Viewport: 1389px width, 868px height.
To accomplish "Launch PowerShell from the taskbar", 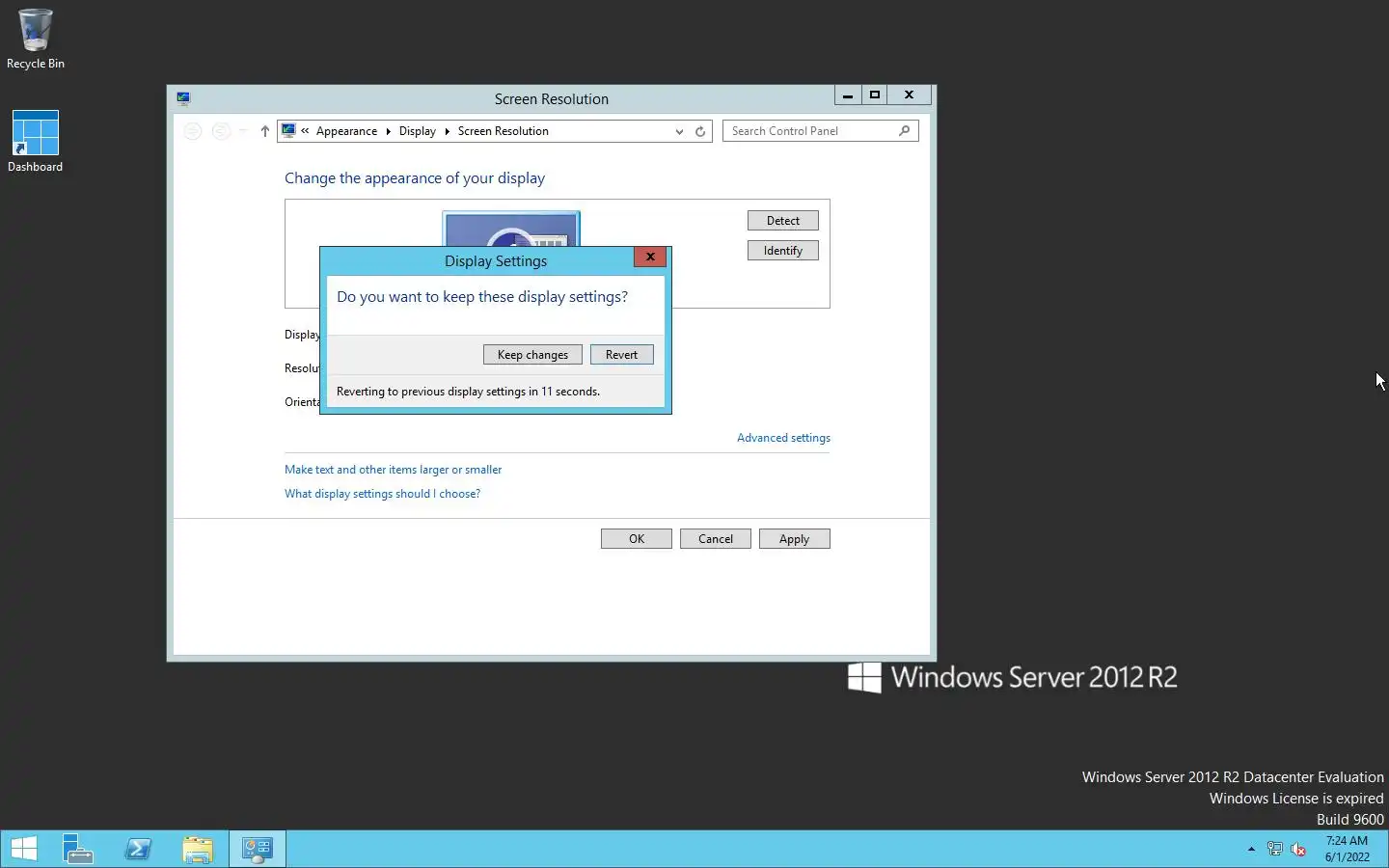I will pos(138,849).
